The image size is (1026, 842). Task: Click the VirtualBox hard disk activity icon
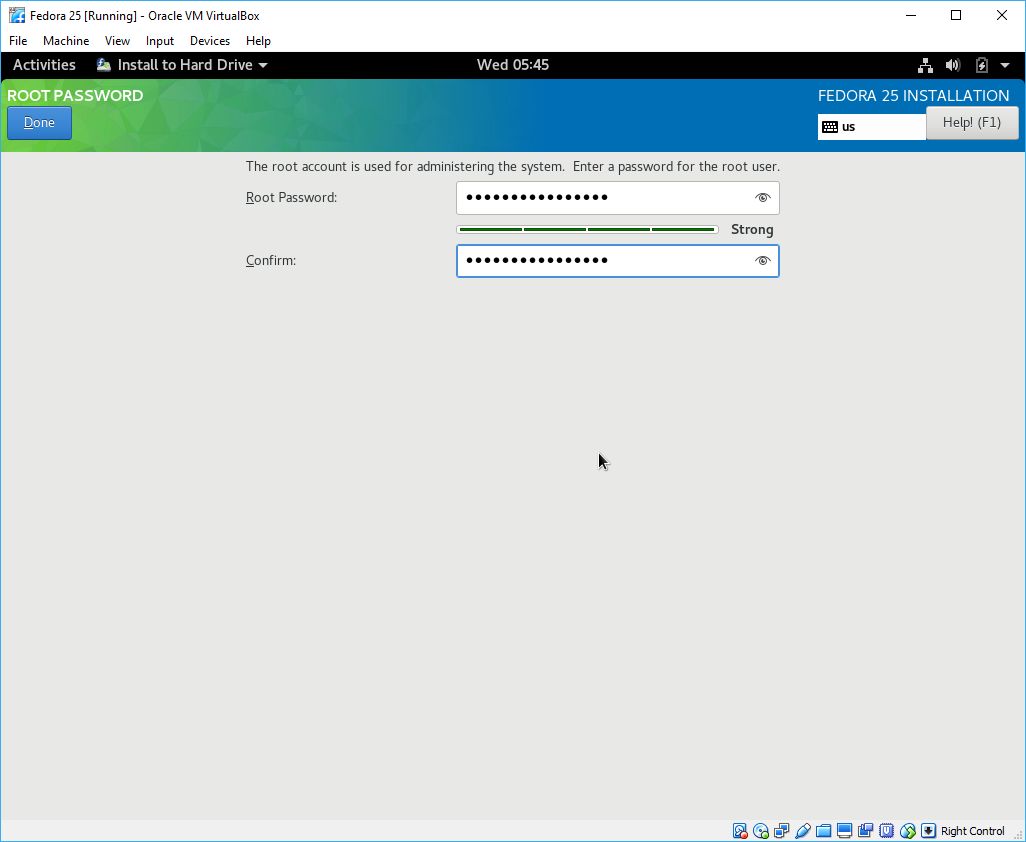739,831
